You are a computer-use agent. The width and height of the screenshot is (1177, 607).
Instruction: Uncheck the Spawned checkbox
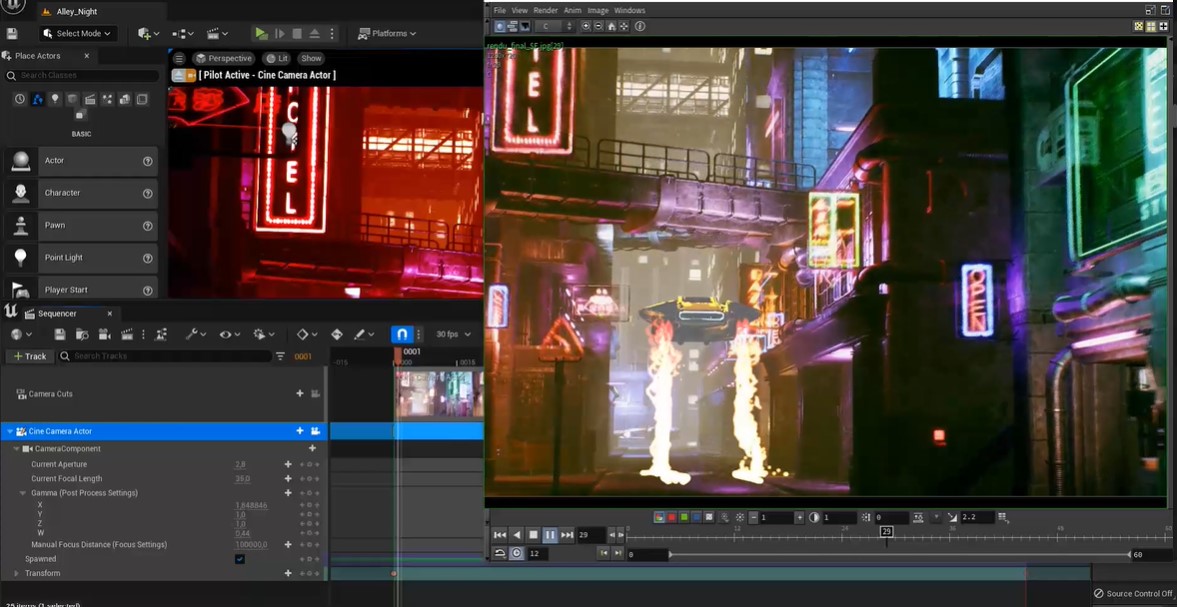click(x=240, y=559)
